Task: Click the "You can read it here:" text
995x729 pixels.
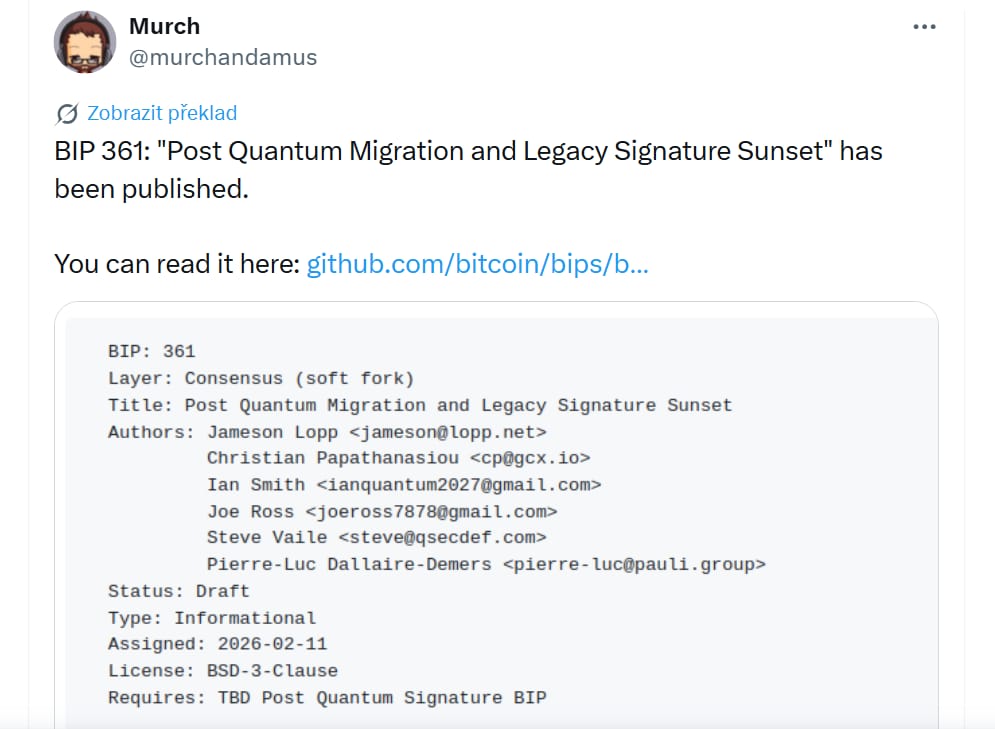Action: (177, 265)
